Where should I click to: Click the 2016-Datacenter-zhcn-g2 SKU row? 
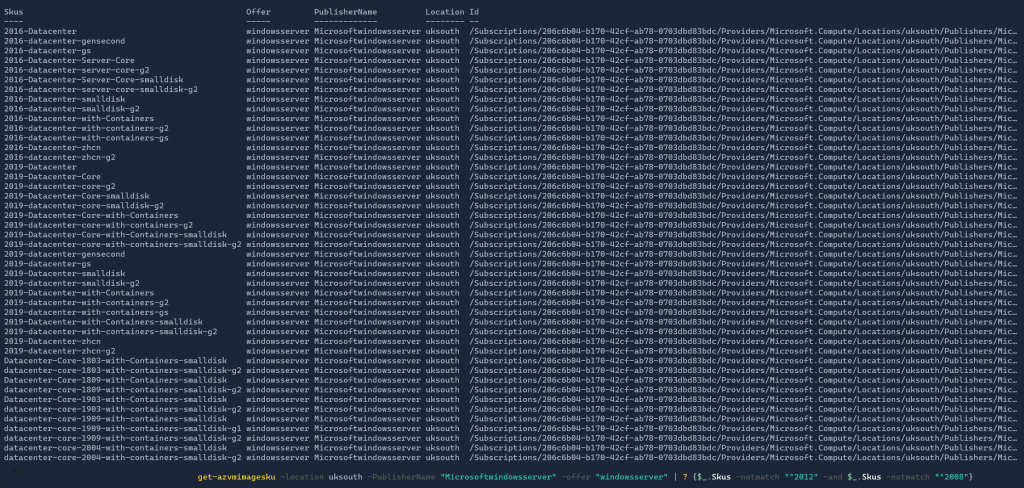pyautogui.click(x=46, y=157)
